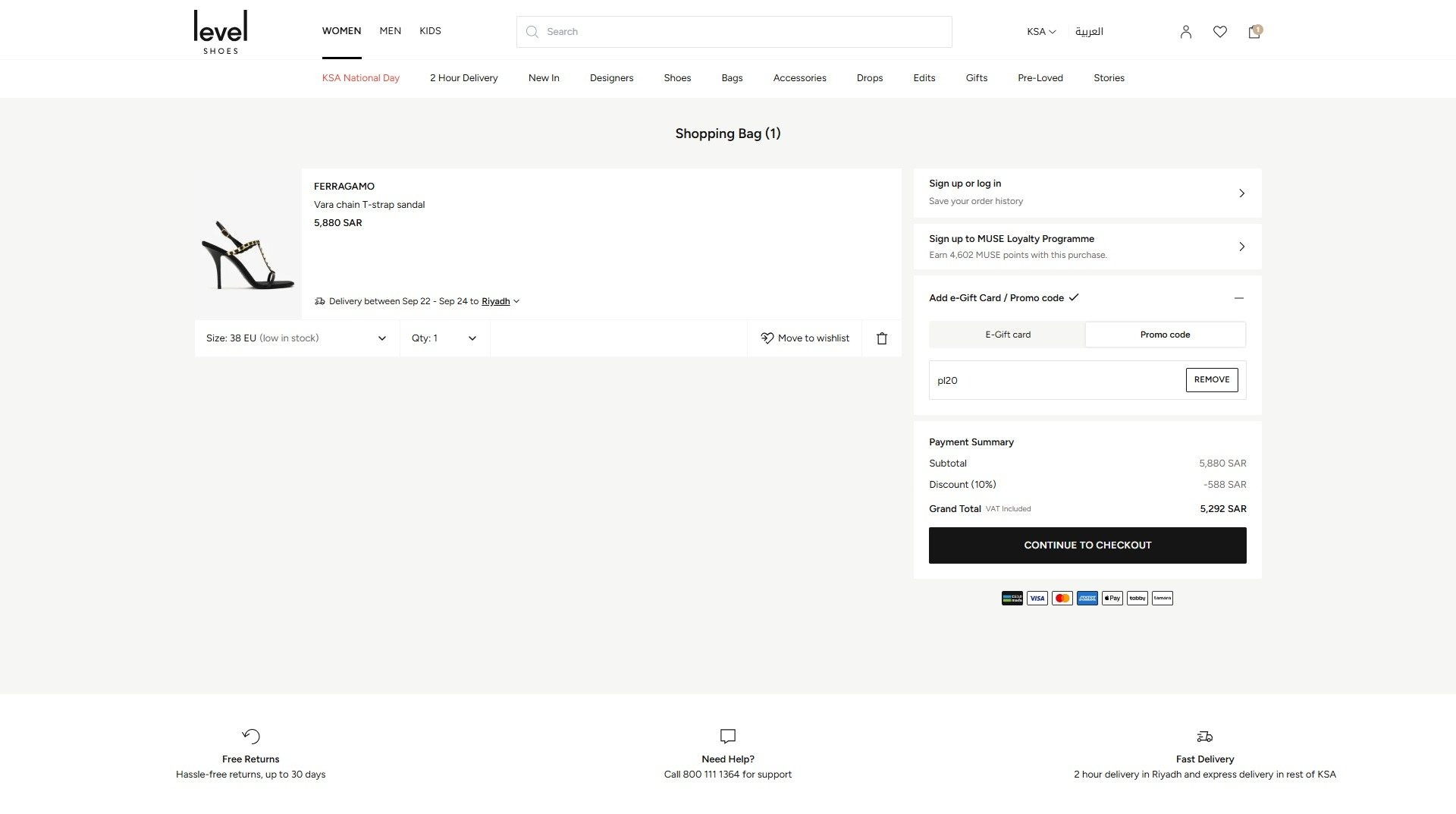Select the Promo code tab
The width and height of the screenshot is (1456, 814).
1166,335
